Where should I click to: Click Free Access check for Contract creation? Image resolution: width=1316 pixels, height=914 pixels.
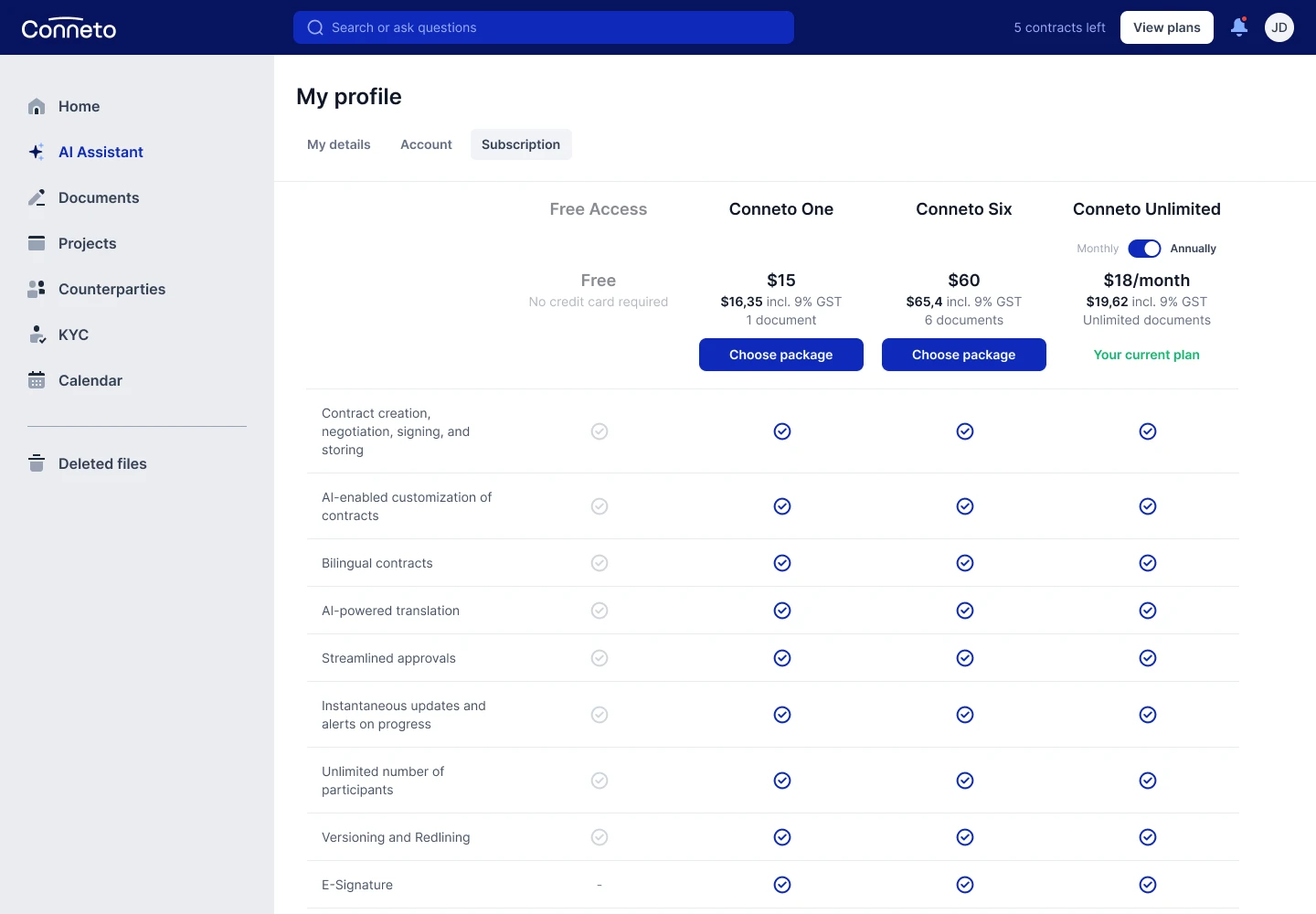pos(600,431)
